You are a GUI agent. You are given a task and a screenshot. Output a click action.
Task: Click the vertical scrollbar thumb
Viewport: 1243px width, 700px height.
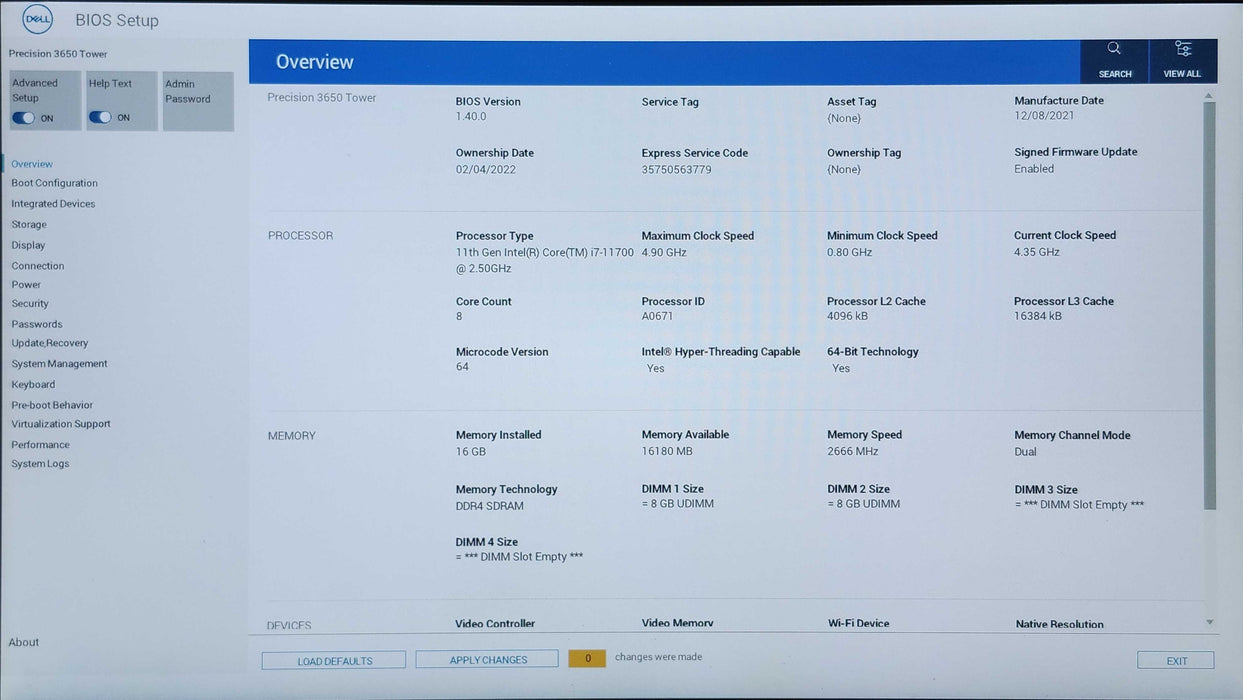coord(1209,305)
